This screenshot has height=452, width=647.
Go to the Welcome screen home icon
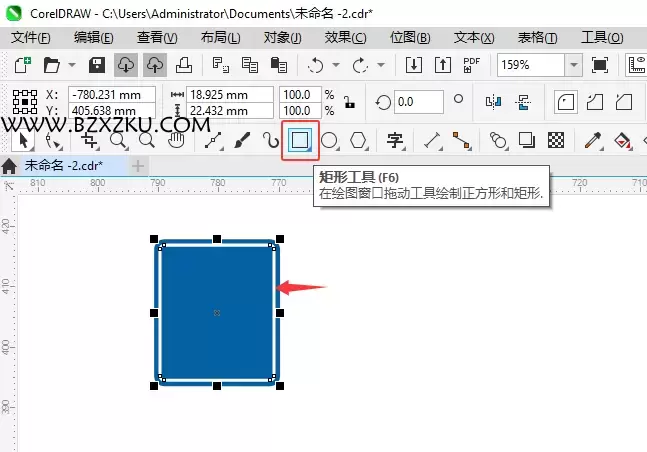coord(9,166)
